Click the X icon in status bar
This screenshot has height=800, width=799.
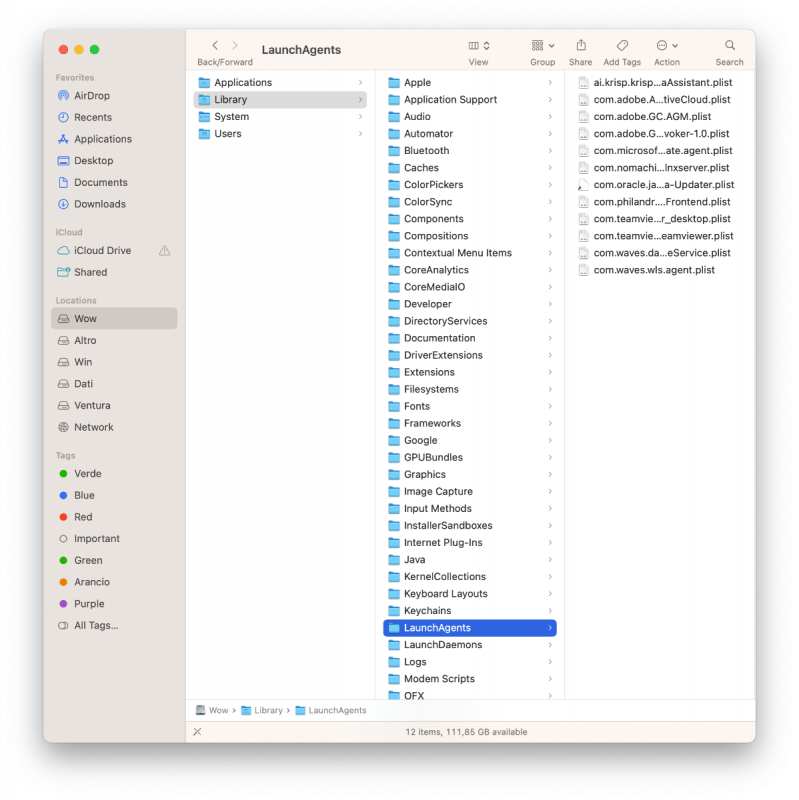click(197, 732)
